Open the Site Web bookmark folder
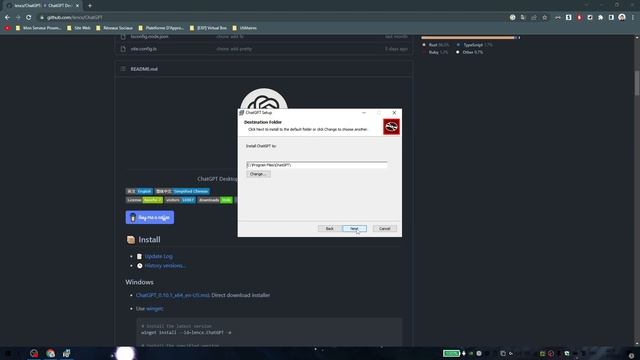The height and width of the screenshot is (360, 640). [x=79, y=28]
